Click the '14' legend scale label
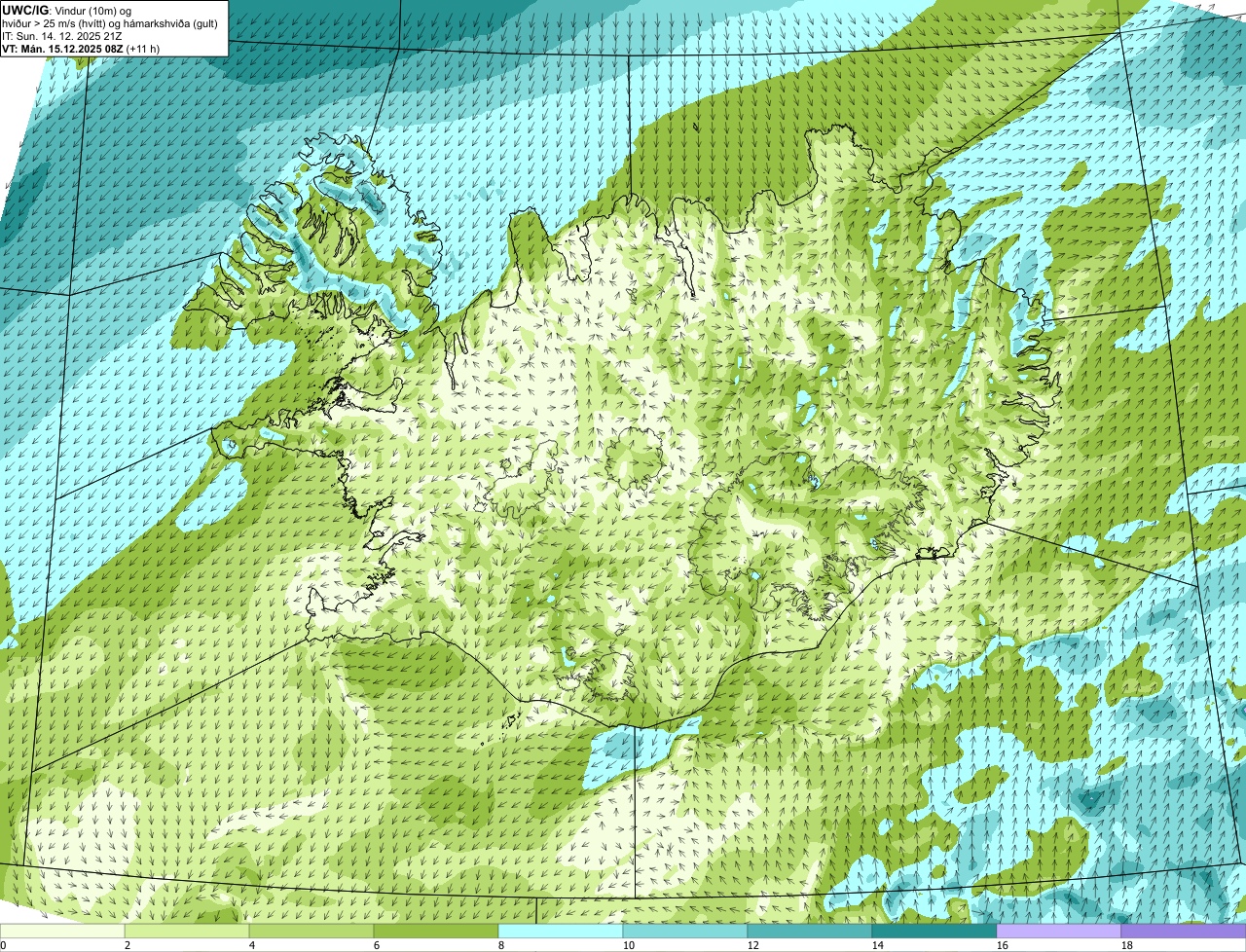 pos(878,945)
